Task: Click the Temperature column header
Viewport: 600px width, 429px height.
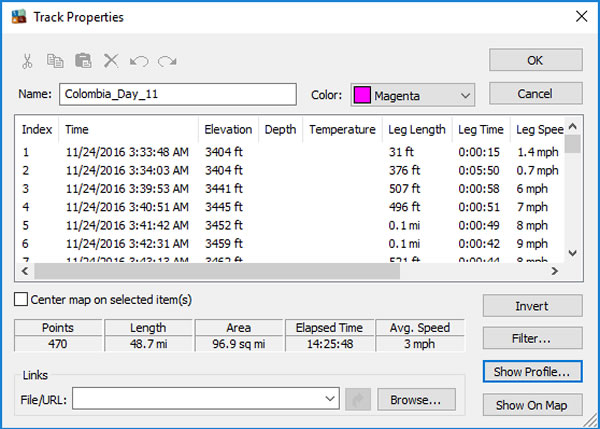Action: pyautogui.click(x=342, y=129)
